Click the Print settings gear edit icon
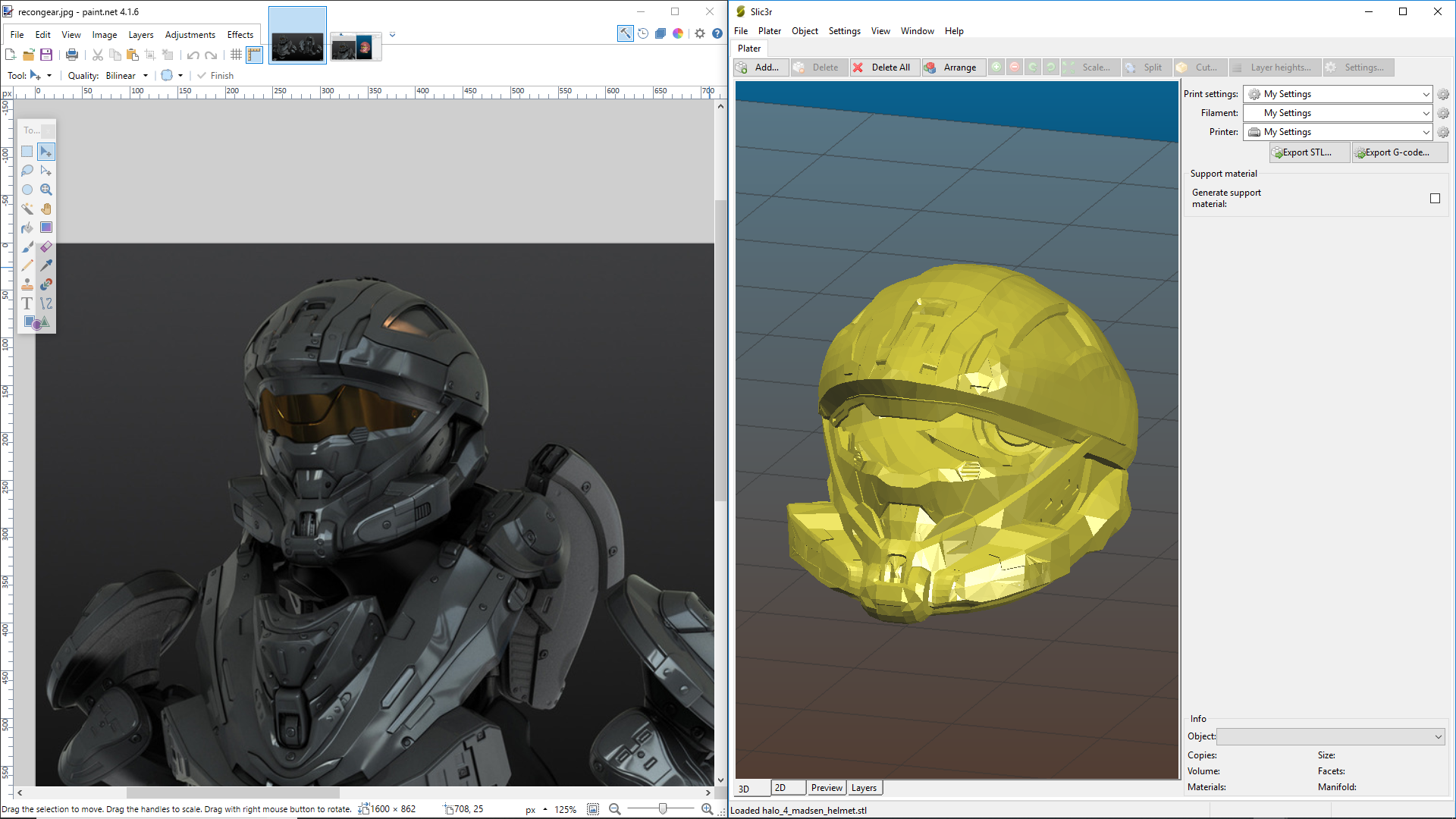 click(x=1443, y=94)
